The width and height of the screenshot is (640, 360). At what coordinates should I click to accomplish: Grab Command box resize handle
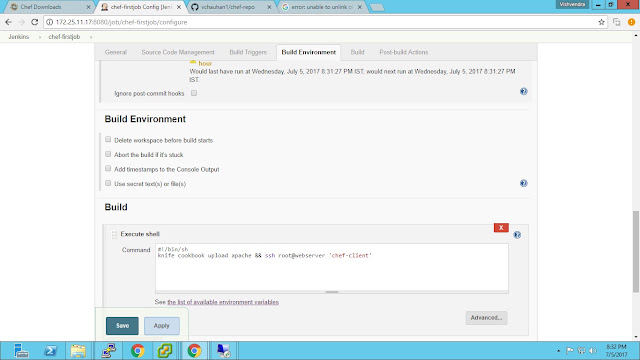[x=331, y=292]
